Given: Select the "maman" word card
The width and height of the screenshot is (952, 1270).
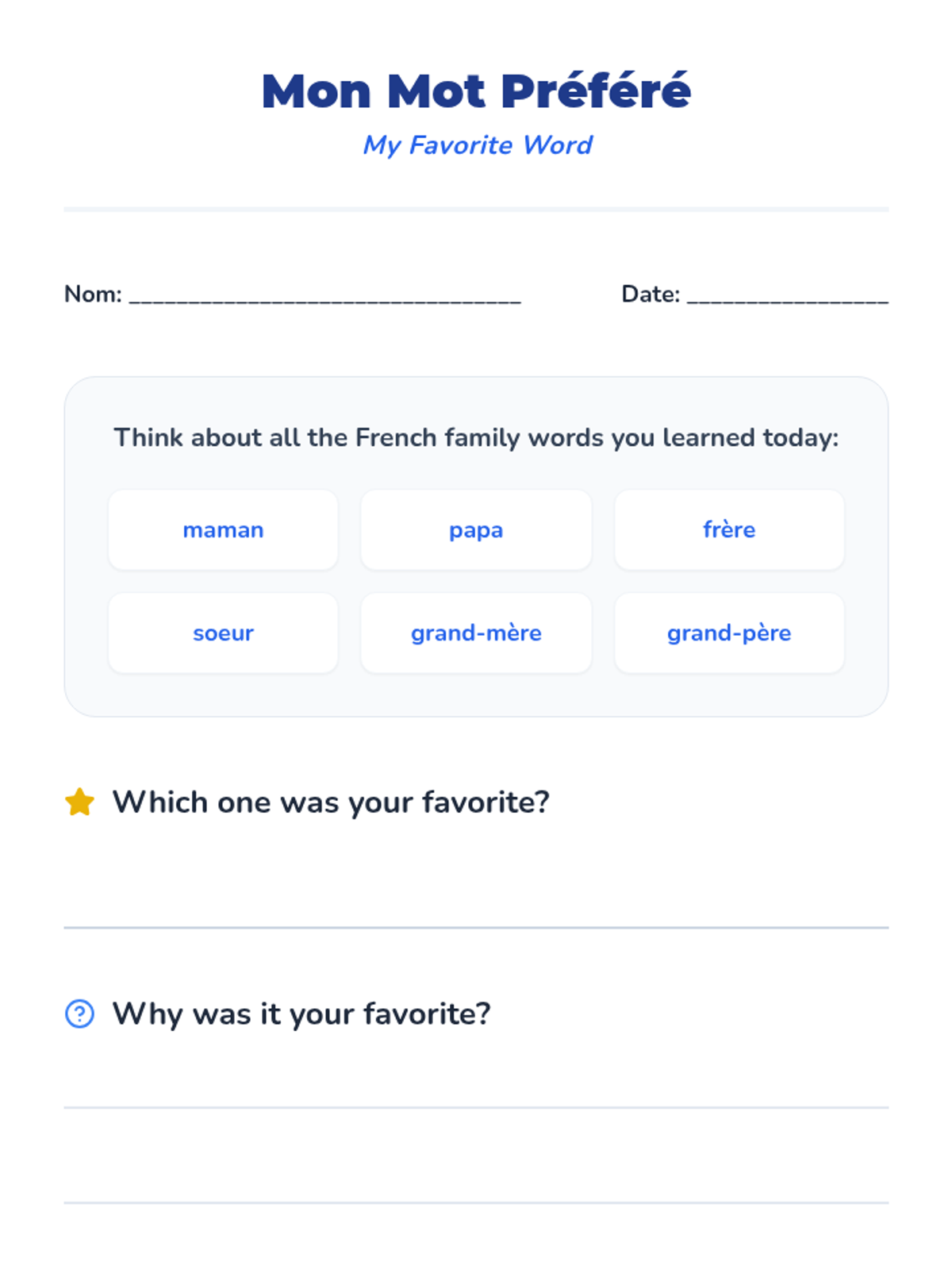Looking at the screenshot, I should 223,530.
